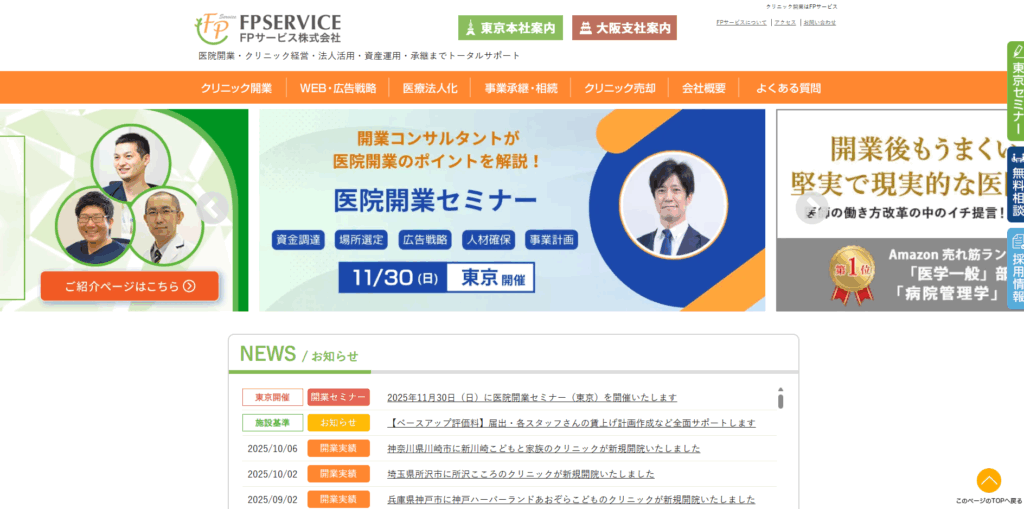The image size is (1024, 509).
Task: Open the 採用情報 side tab
Action: click(x=1016, y=269)
